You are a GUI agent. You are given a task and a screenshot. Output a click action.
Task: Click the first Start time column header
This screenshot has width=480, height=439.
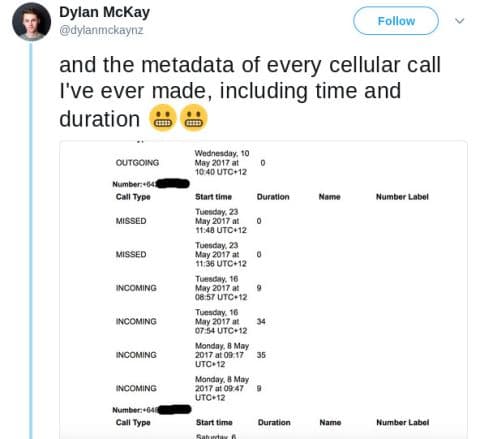coord(213,197)
